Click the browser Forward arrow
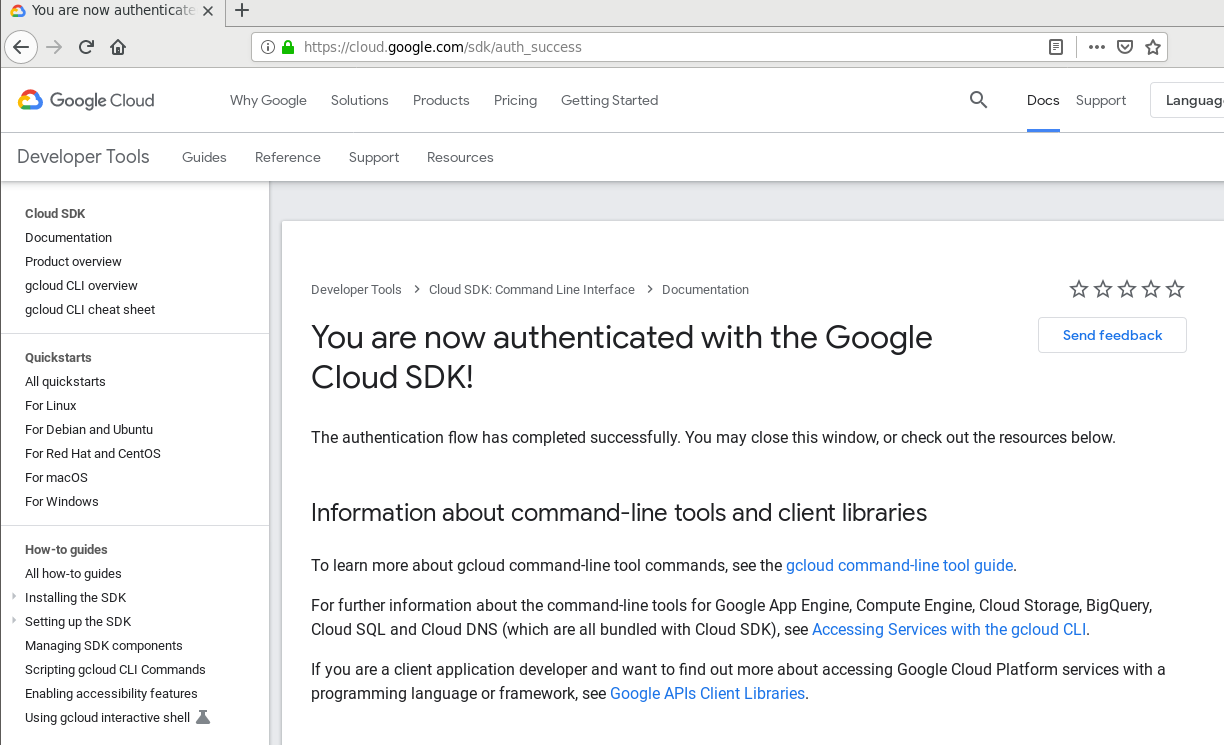The height and width of the screenshot is (745, 1224). click(54, 47)
